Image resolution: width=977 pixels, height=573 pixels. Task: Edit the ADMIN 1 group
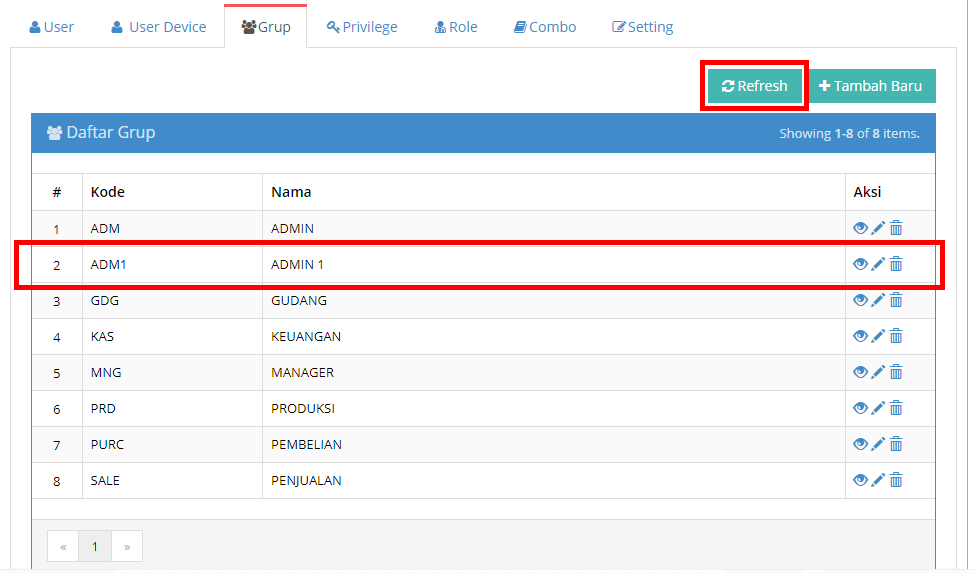tap(878, 264)
